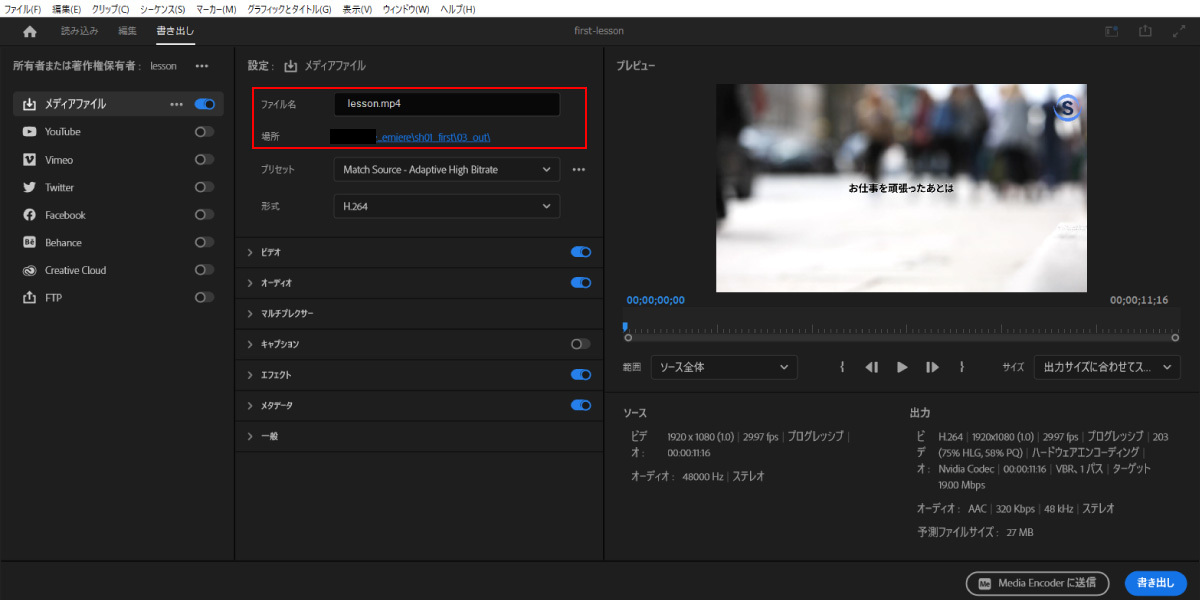Set the in point bracket

(842, 367)
